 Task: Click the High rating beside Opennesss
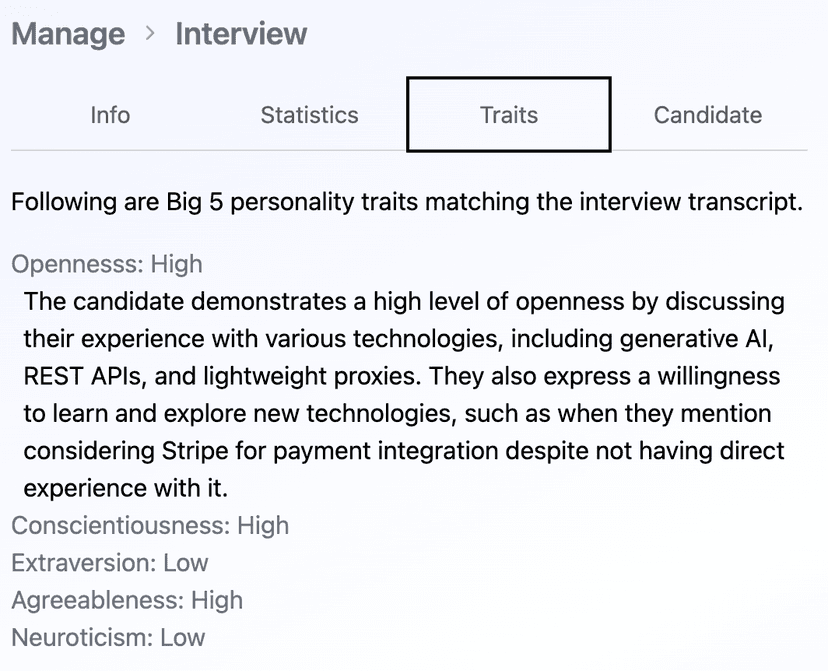(x=176, y=264)
